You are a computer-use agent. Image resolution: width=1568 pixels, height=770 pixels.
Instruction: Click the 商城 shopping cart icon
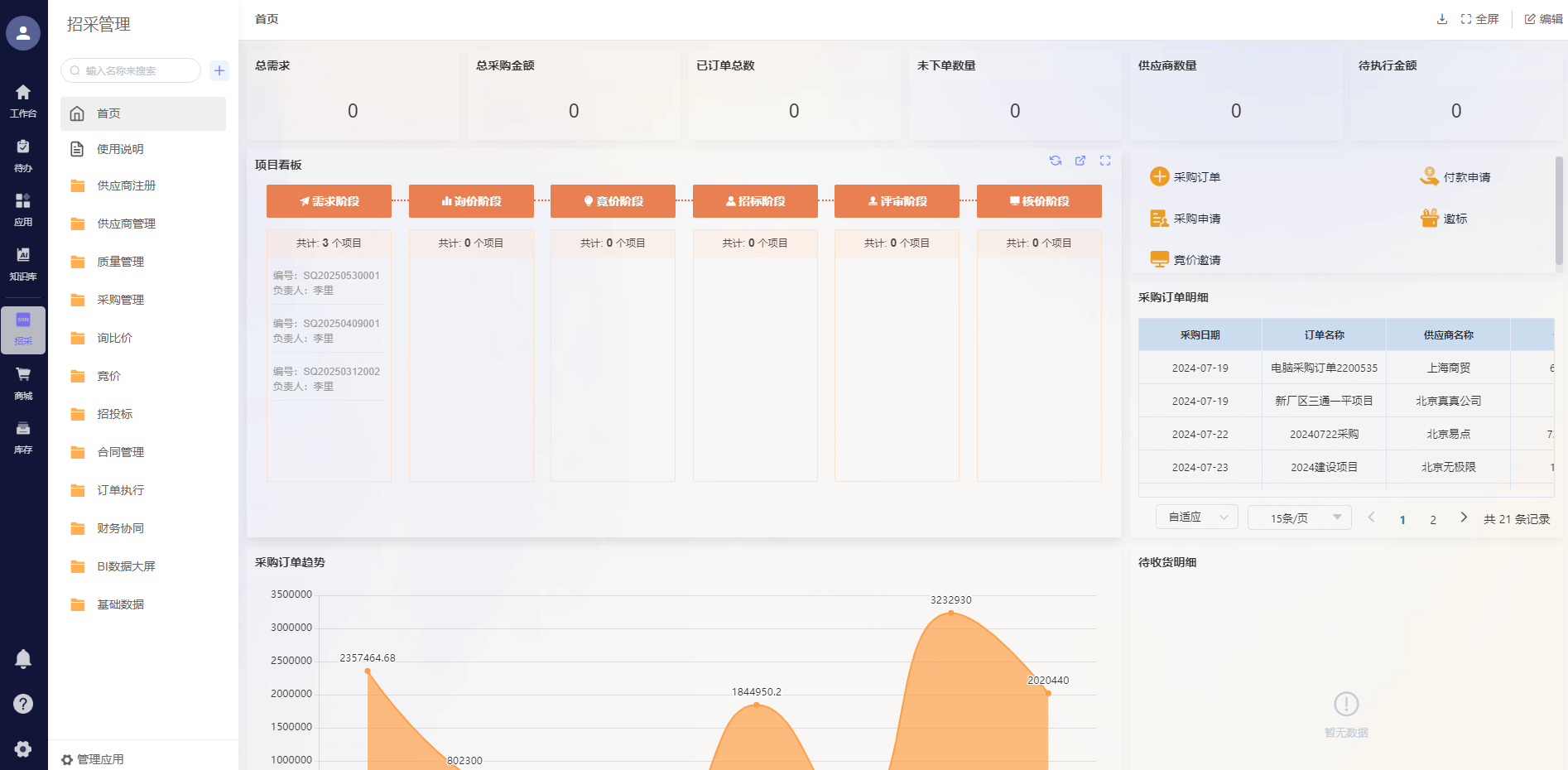(x=23, y=382)
